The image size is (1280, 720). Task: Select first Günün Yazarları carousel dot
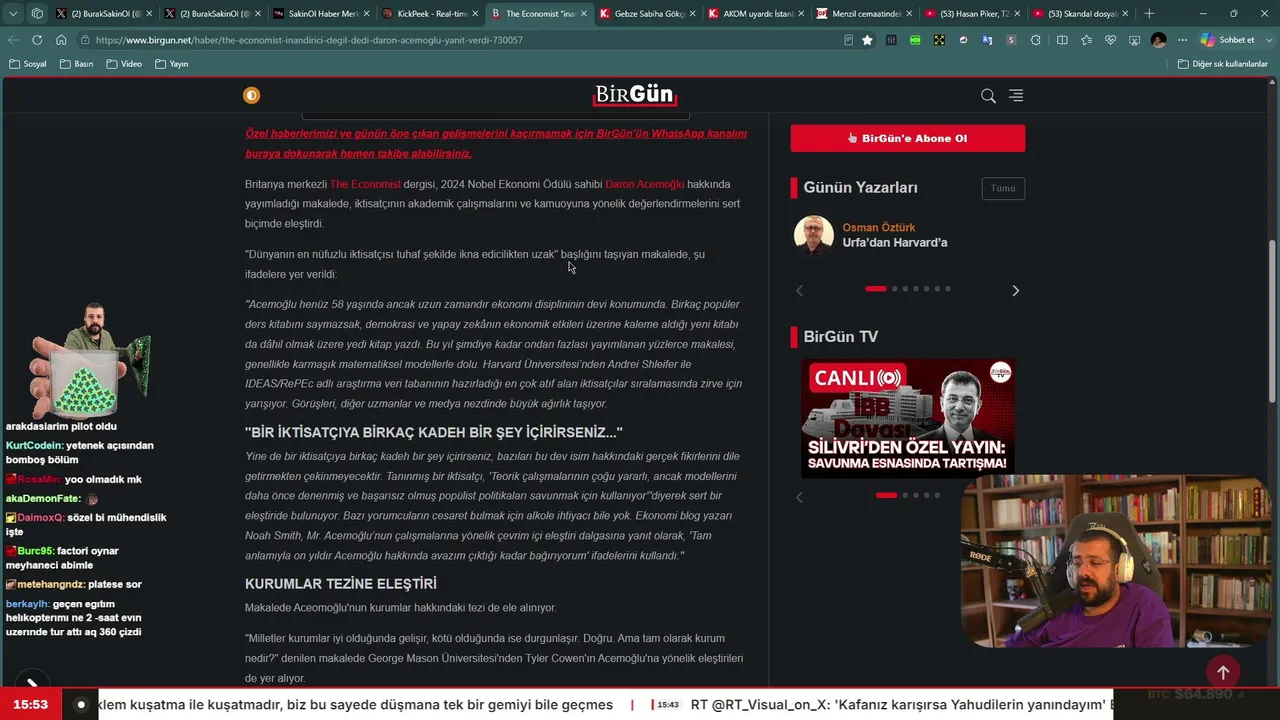tap(876, 289)
